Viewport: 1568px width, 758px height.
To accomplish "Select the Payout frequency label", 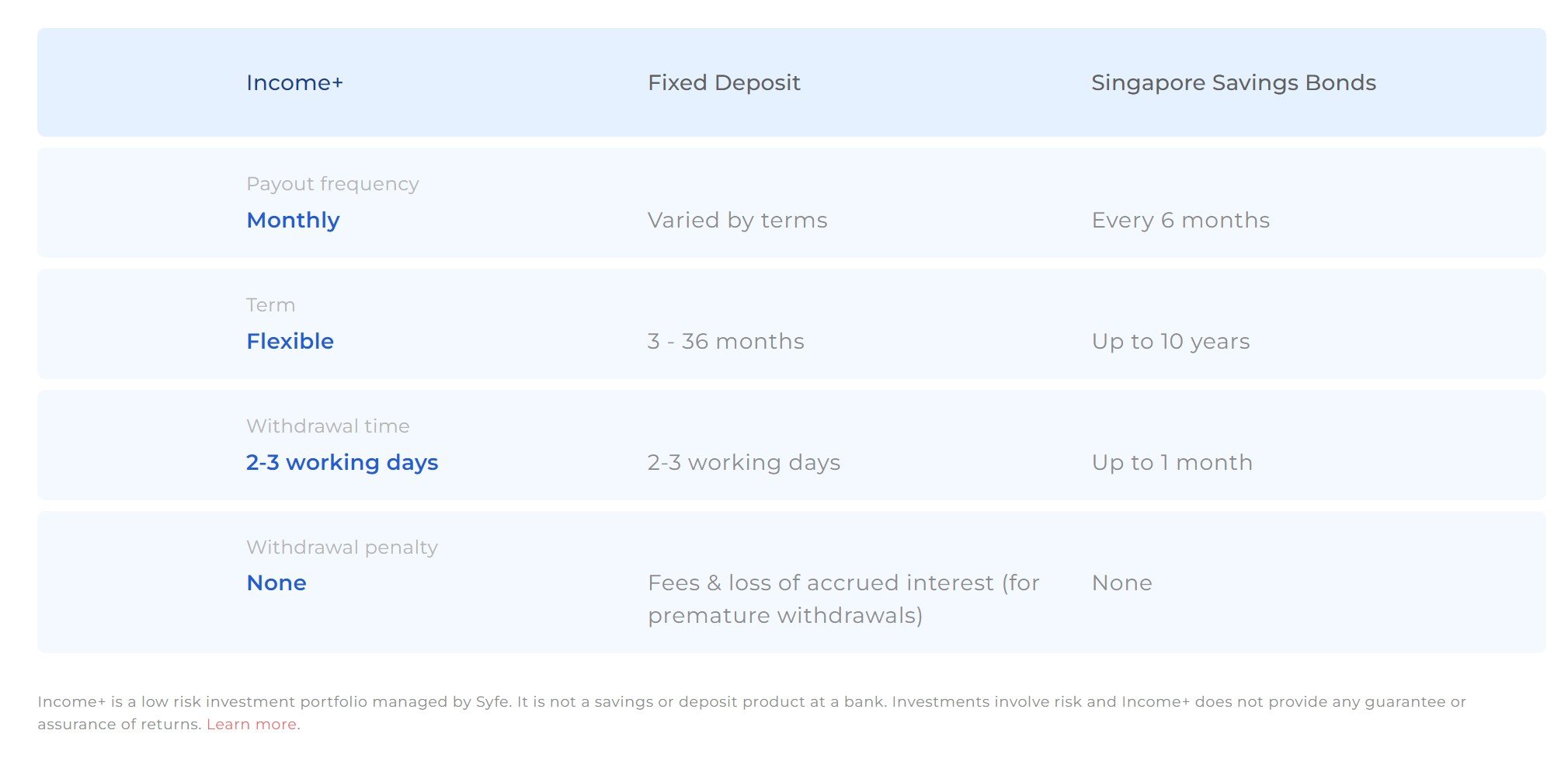I will pyautogui.click(x=332, y=184).
